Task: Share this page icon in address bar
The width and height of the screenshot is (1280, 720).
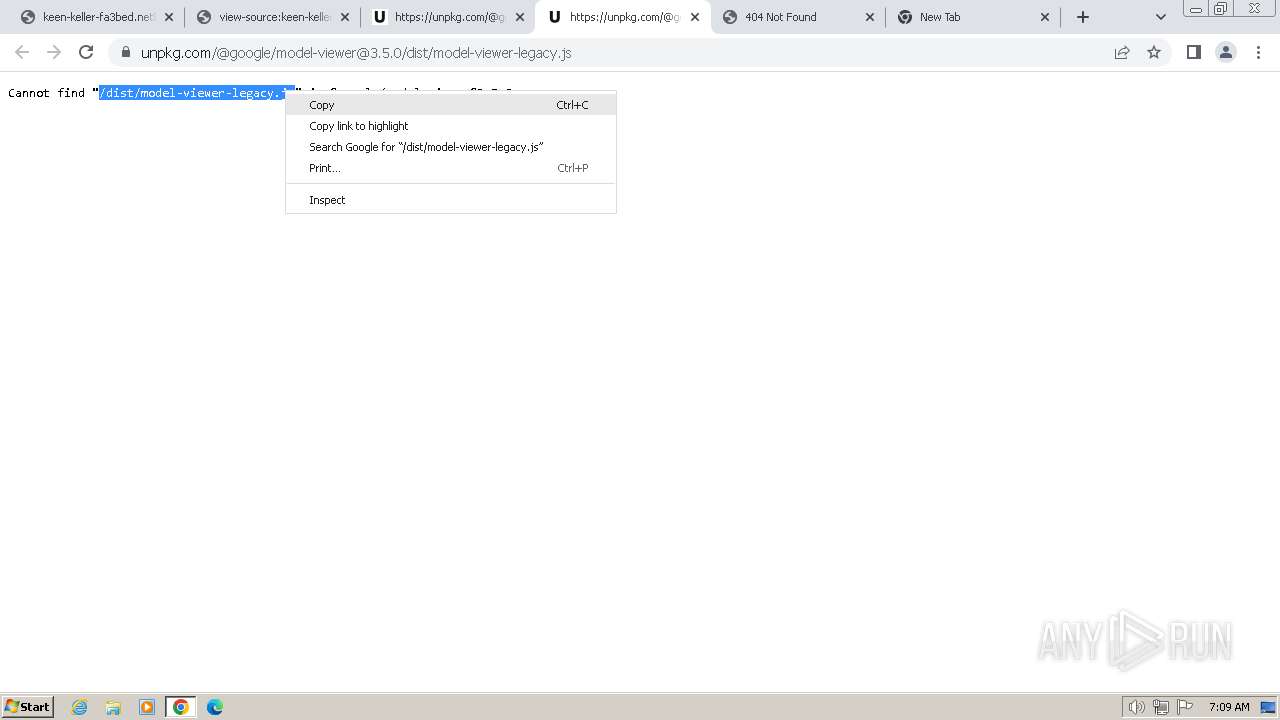Action: click(1122, 52)
